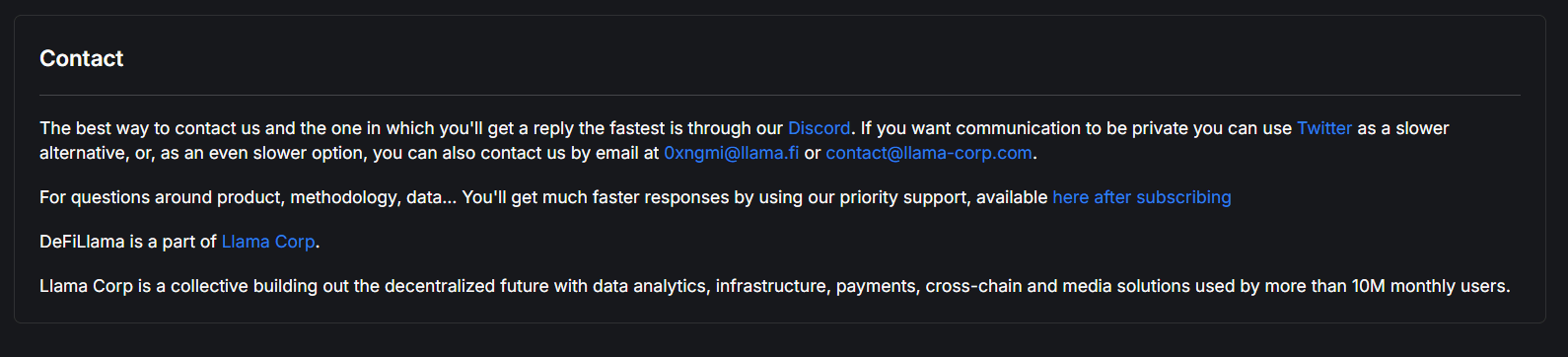Click the contact@llama-corp.com email link
This screenshot has height=357, width=1568.
click(x=929, y=153)
